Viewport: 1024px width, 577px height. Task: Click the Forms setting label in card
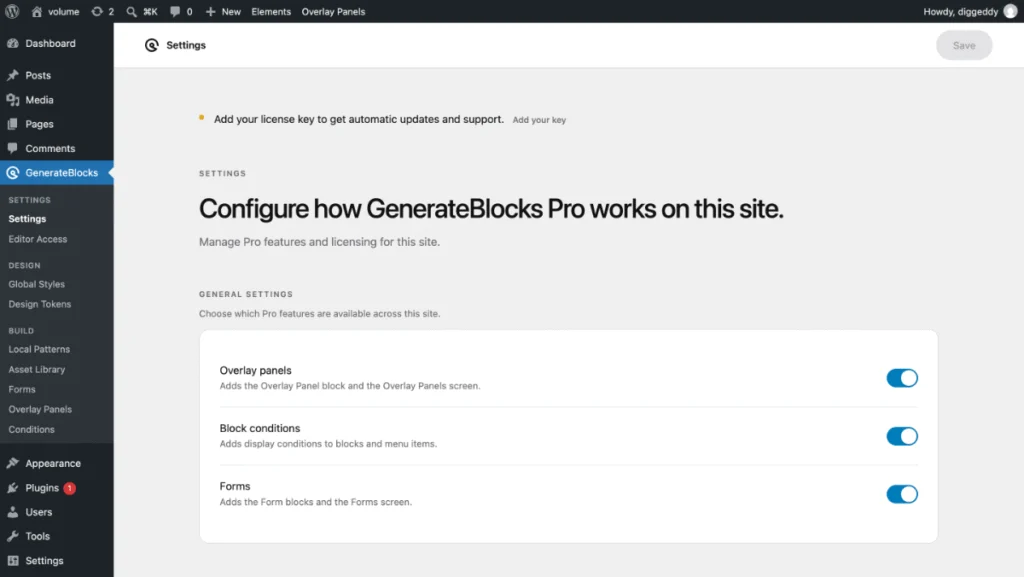(235, 486)
